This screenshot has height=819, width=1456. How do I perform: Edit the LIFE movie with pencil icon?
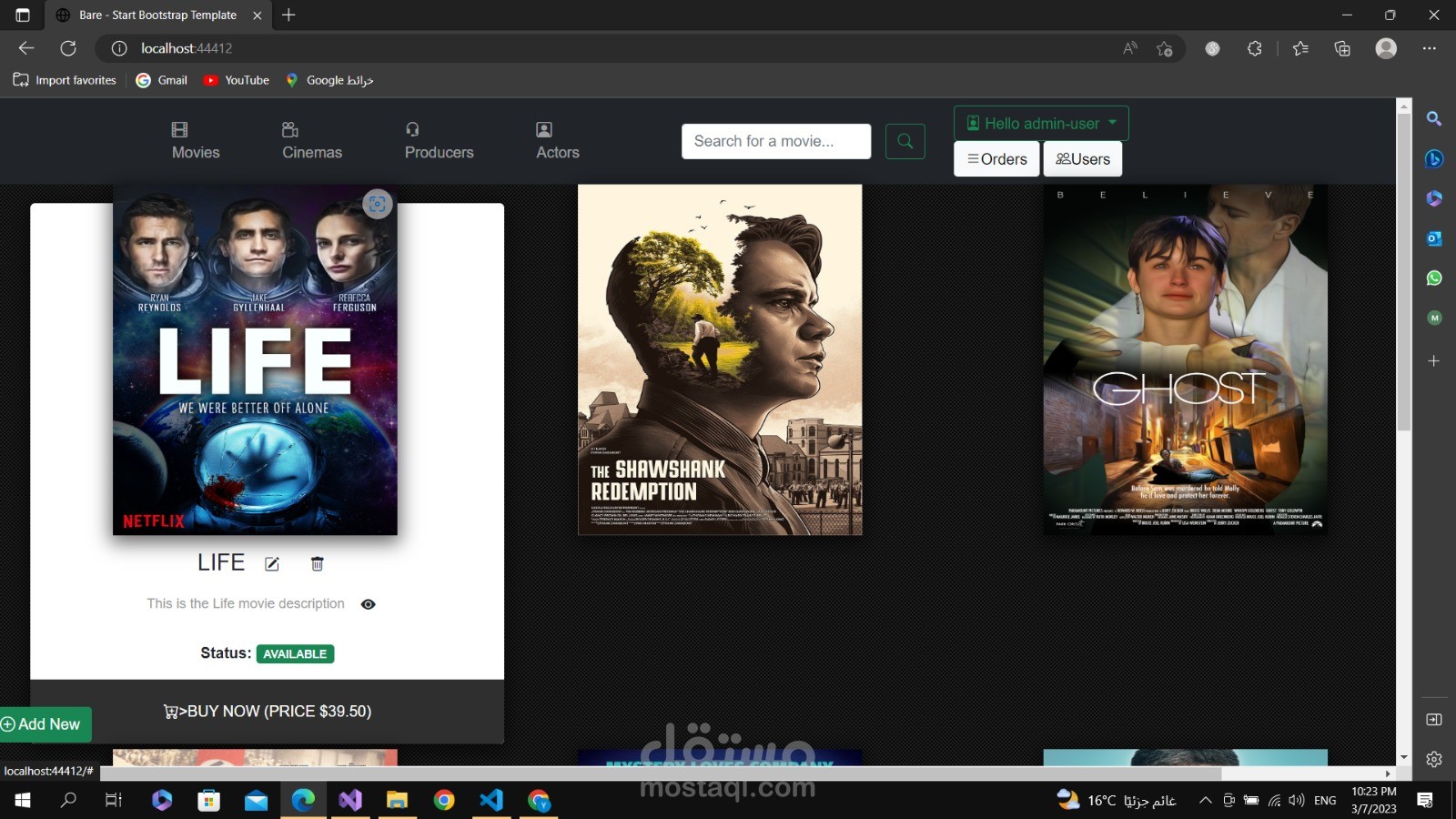[x=272, y=564]
